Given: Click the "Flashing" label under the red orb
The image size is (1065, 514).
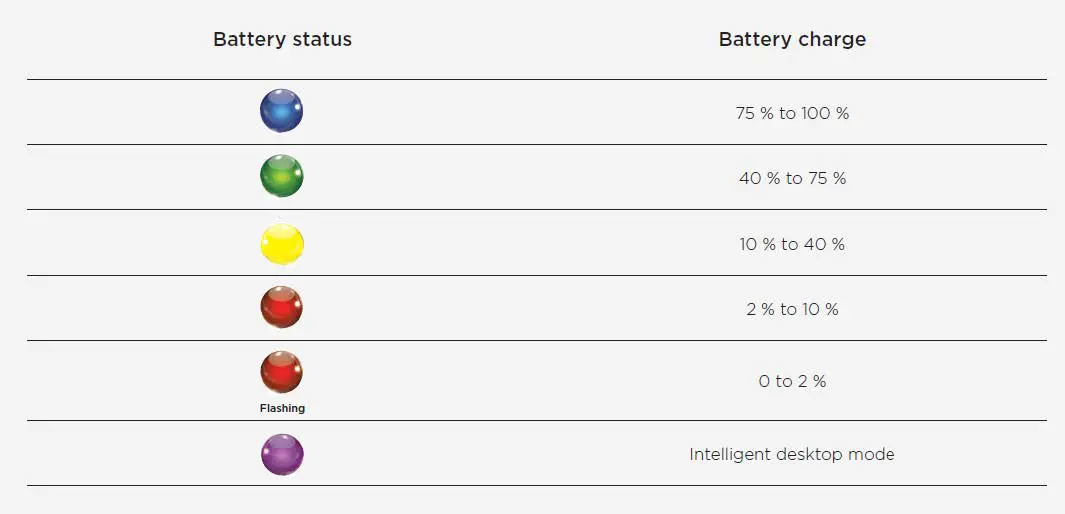Looking at the screenshot, I should [282, 408].
